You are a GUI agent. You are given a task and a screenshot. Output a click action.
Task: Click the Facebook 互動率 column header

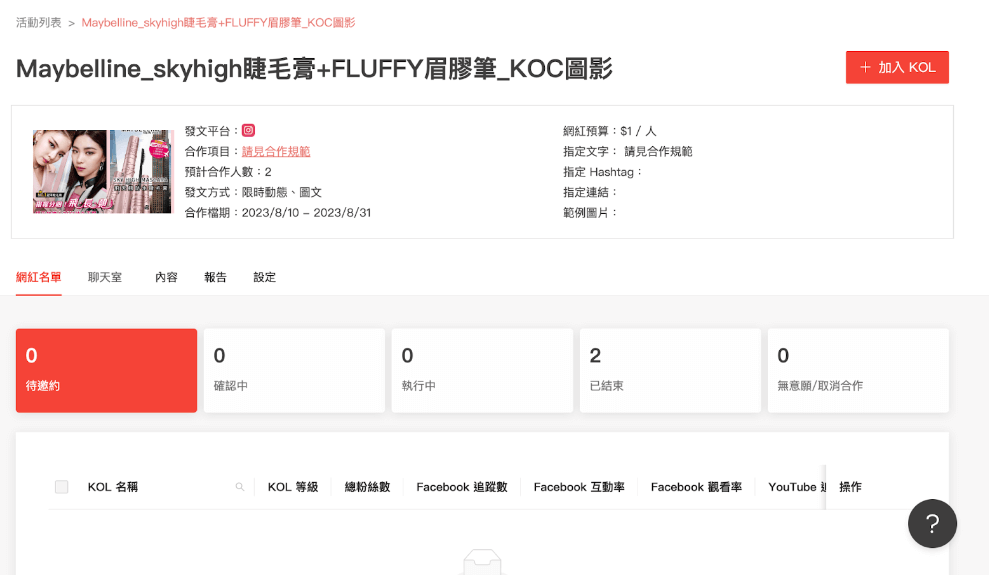tap(579, 487)
